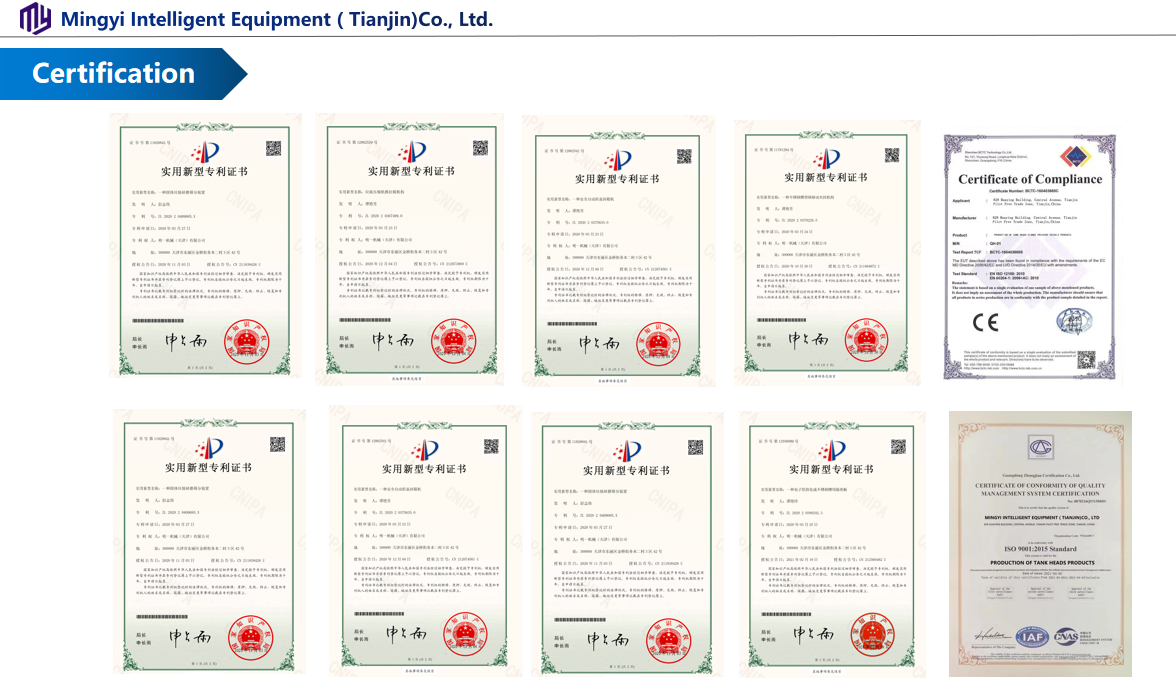Click QR code on second bottom-row patent certificate
The image size is (1176, 699).
tap(491, 446)
